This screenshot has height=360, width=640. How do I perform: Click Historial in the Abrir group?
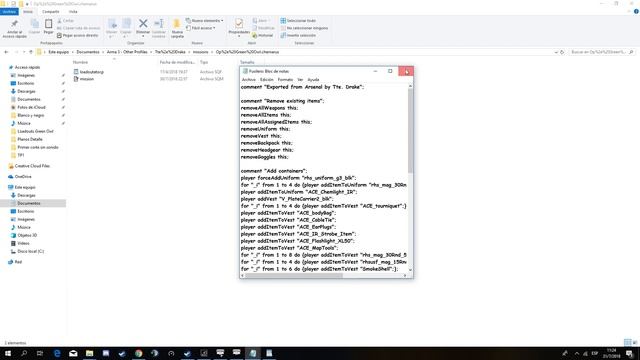(x=262, y=36)
